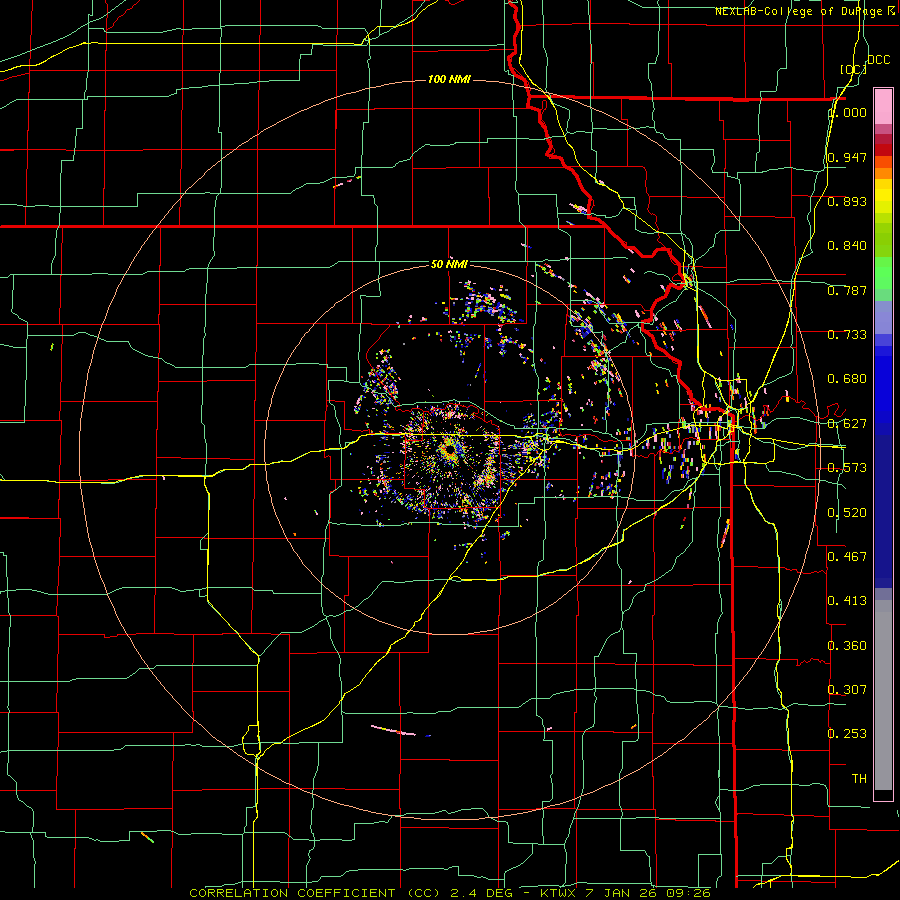This screenshot has height=900, width=900.
Task: Select the 0.893 scale value
Action: click(847, 201)
